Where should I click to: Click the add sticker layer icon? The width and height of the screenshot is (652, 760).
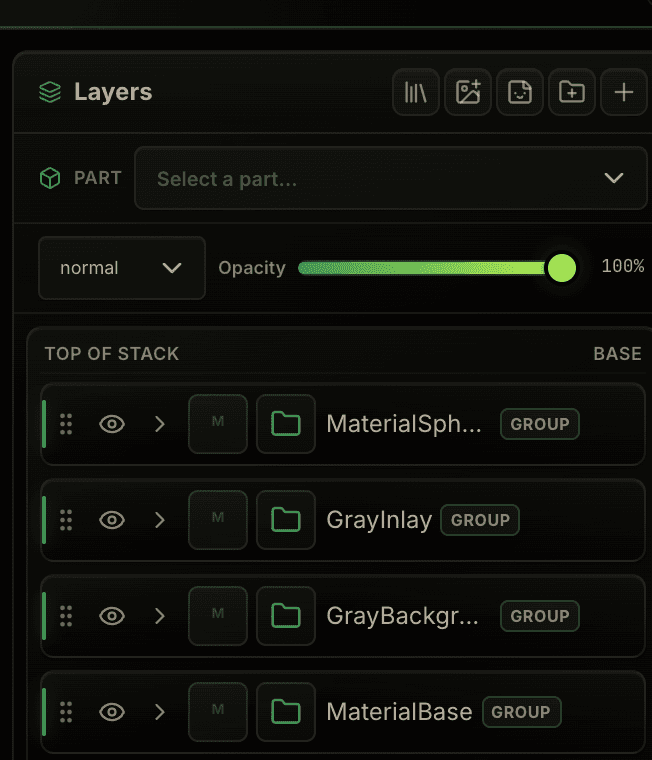tap(520, 92)
